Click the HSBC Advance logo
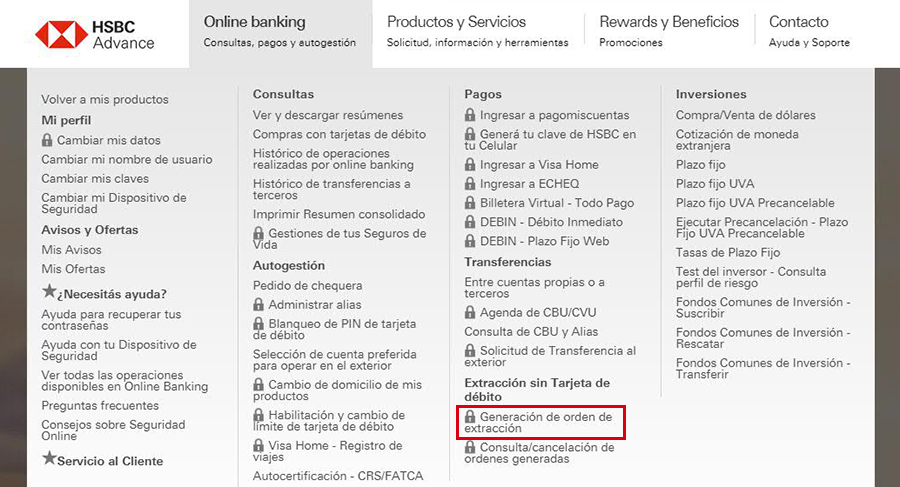 point(95,34)
